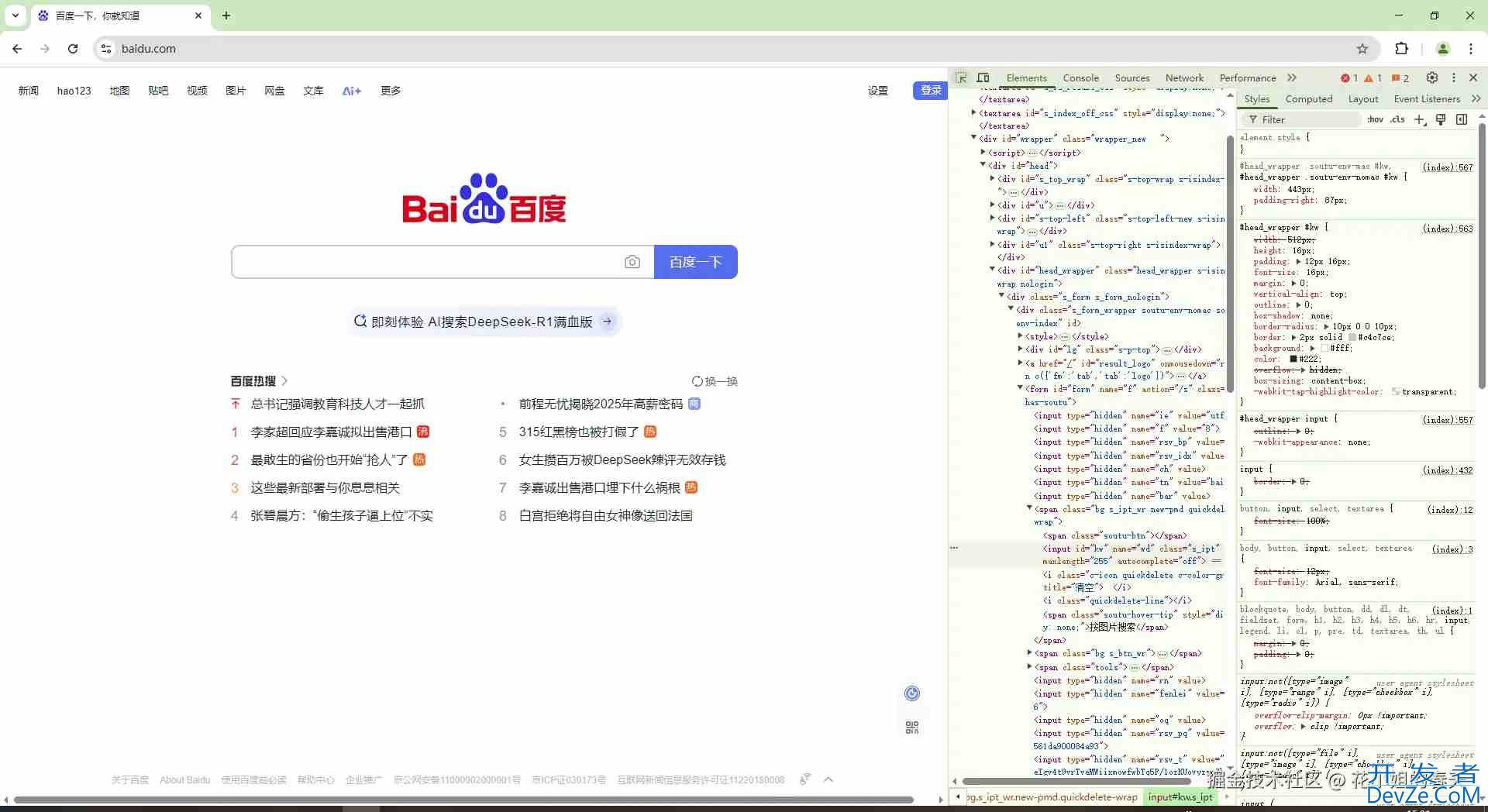Select the Layout tab
Viewport: 1488px width, 812px height.
(x=1363, y=98)
